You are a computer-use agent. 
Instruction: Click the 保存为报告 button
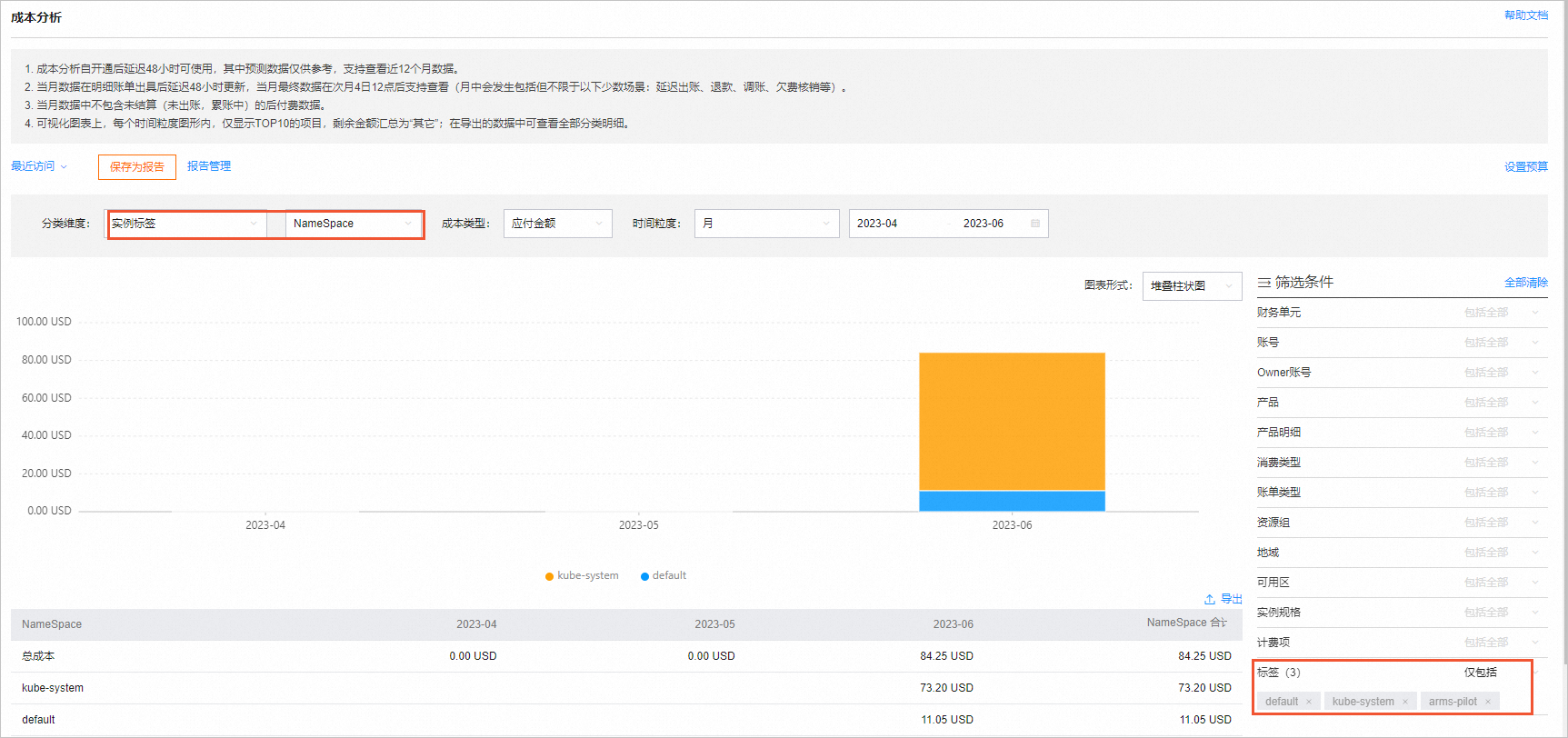tap(137, 167)
